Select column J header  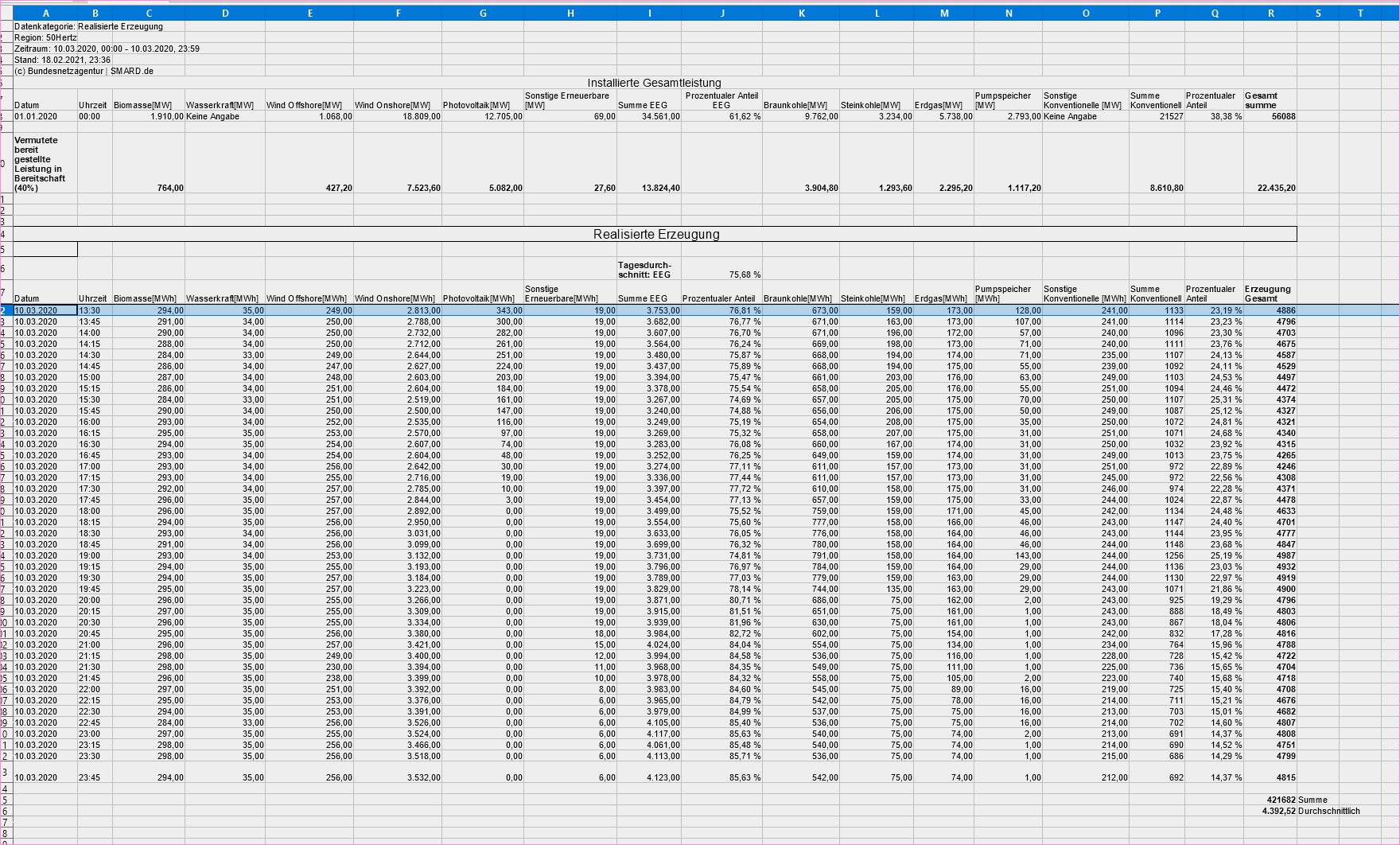coord(722,14)
